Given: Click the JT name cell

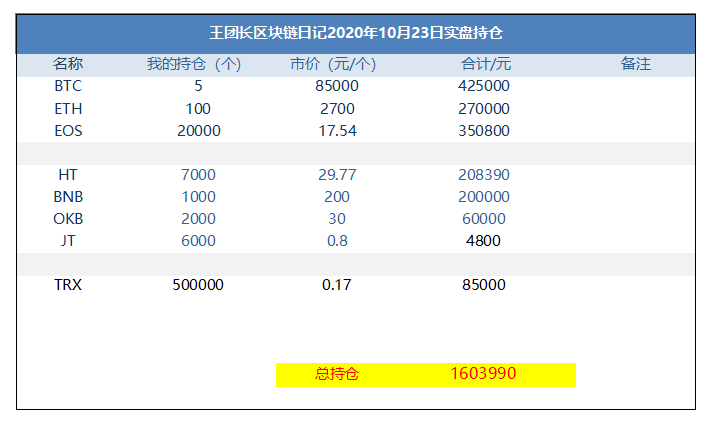Looking at the screenshot, I should click(x=68, y=241).
